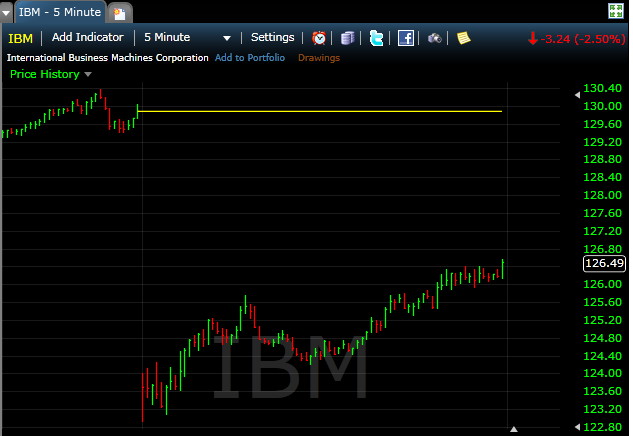
Task: Click the green expand icon at top right
Action: click(x=617, y=11)
